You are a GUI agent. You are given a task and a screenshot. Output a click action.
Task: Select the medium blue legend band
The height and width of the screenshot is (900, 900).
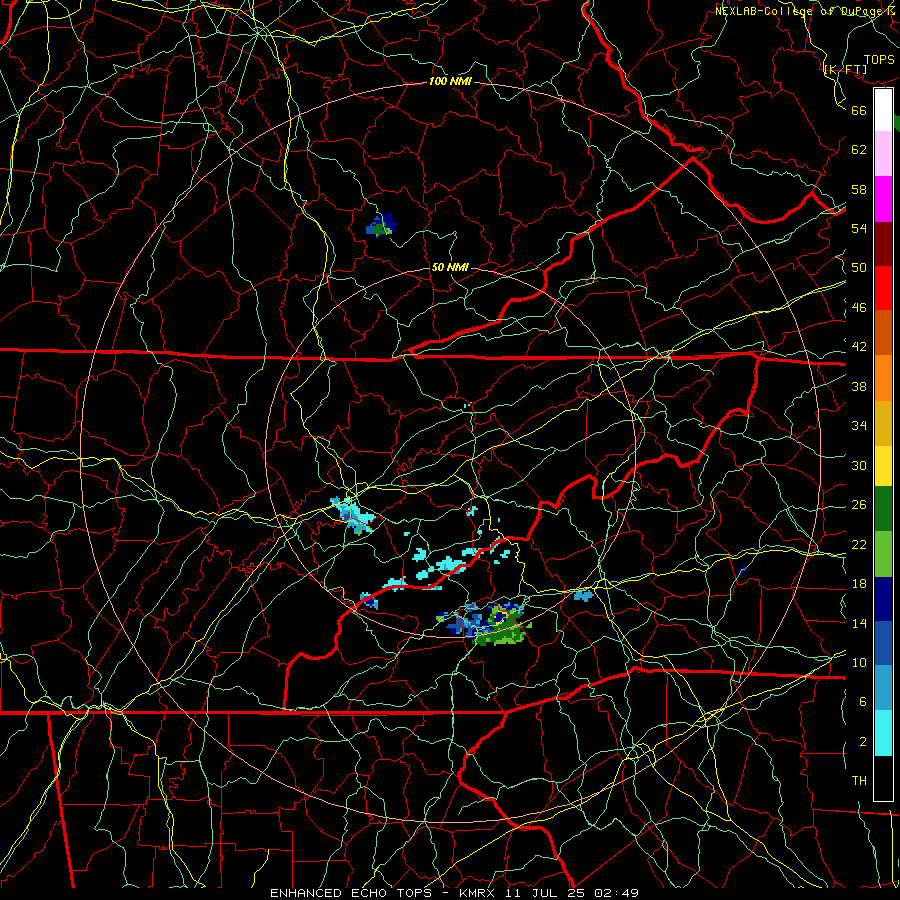click(883, 643)
